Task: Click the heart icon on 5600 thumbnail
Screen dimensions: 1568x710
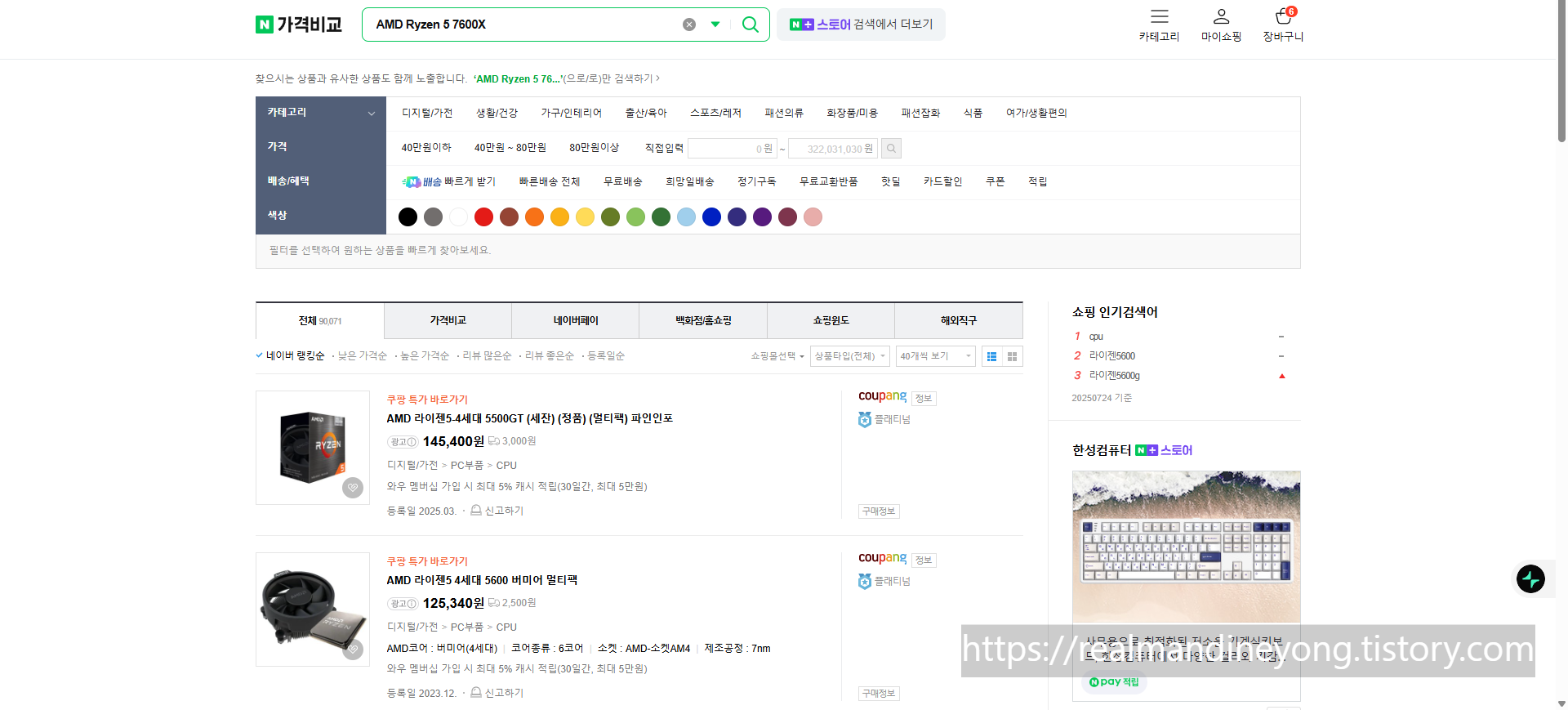Action: (353, 650)
